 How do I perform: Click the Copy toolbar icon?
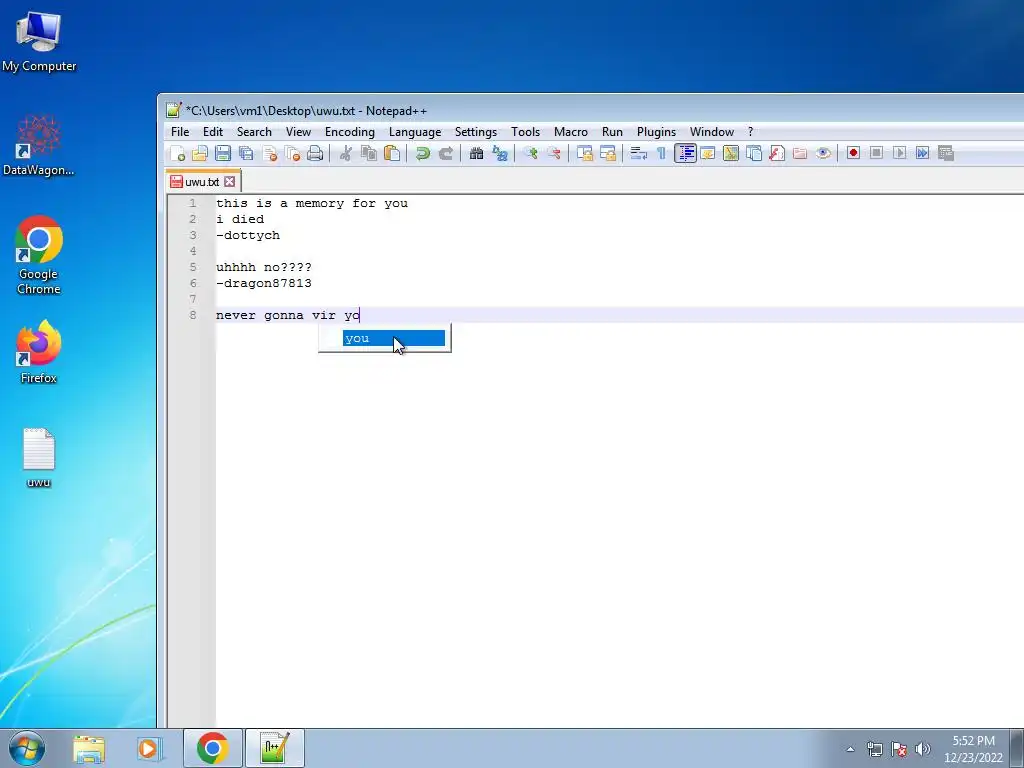[x=369, y=153]
